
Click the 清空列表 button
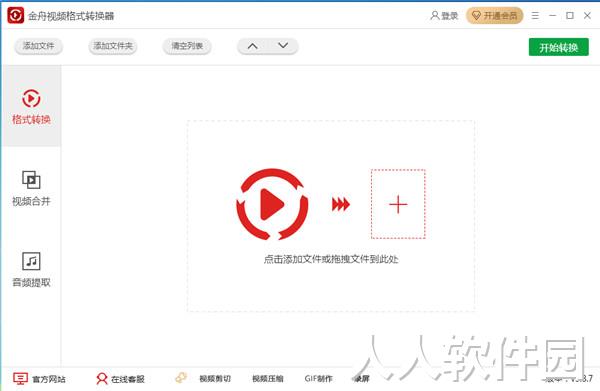(x=187, y=46)
